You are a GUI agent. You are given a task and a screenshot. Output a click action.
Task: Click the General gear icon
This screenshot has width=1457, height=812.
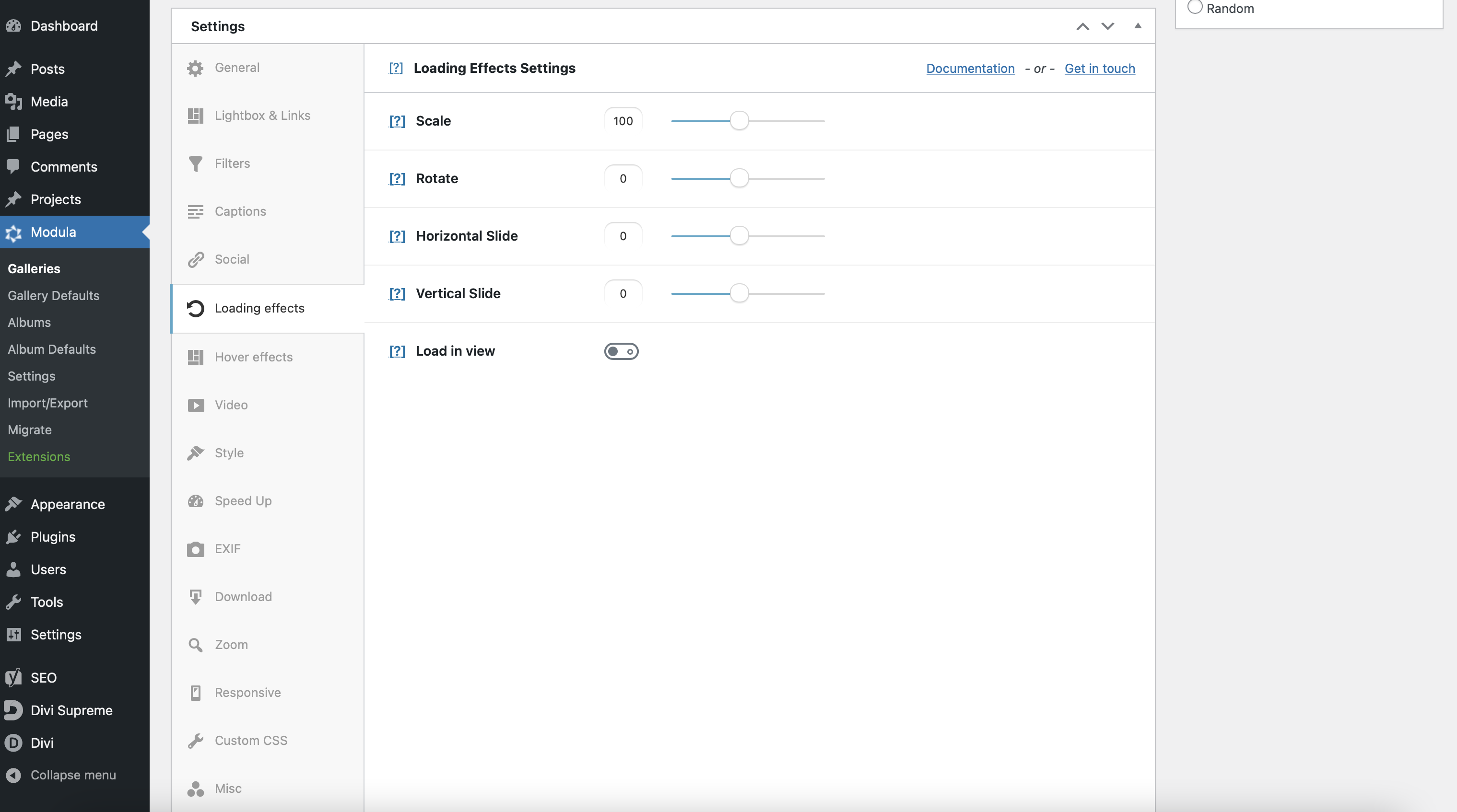click(195, 68)
